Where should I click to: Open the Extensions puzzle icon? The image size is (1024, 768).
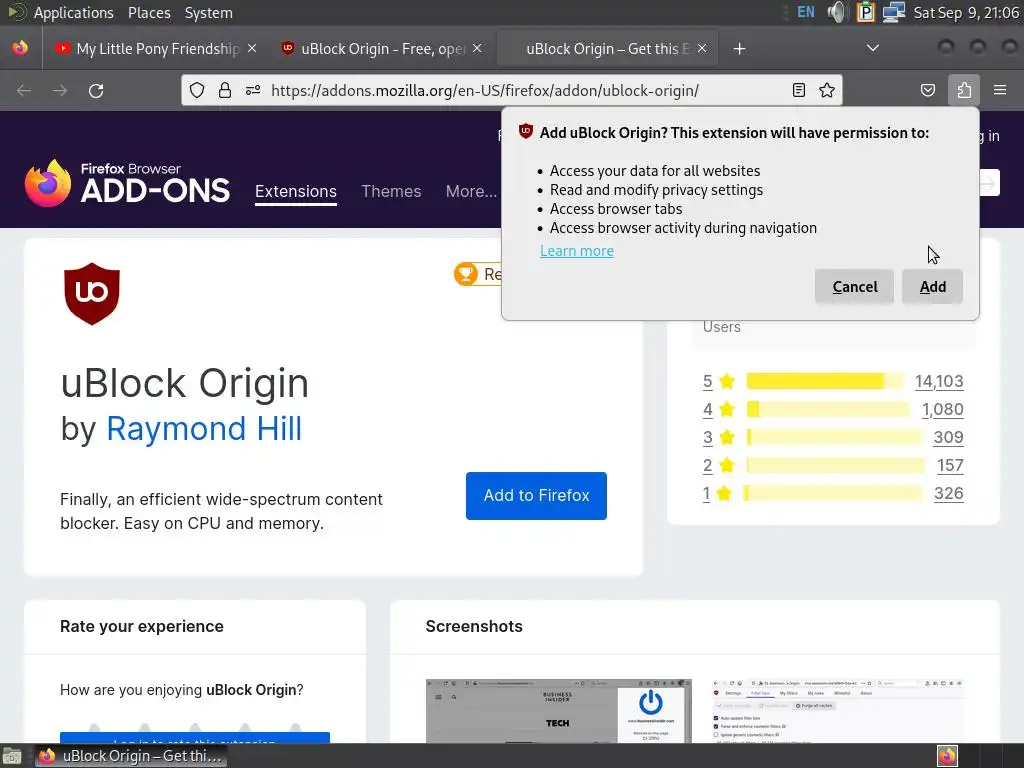(x=964, y=90)
